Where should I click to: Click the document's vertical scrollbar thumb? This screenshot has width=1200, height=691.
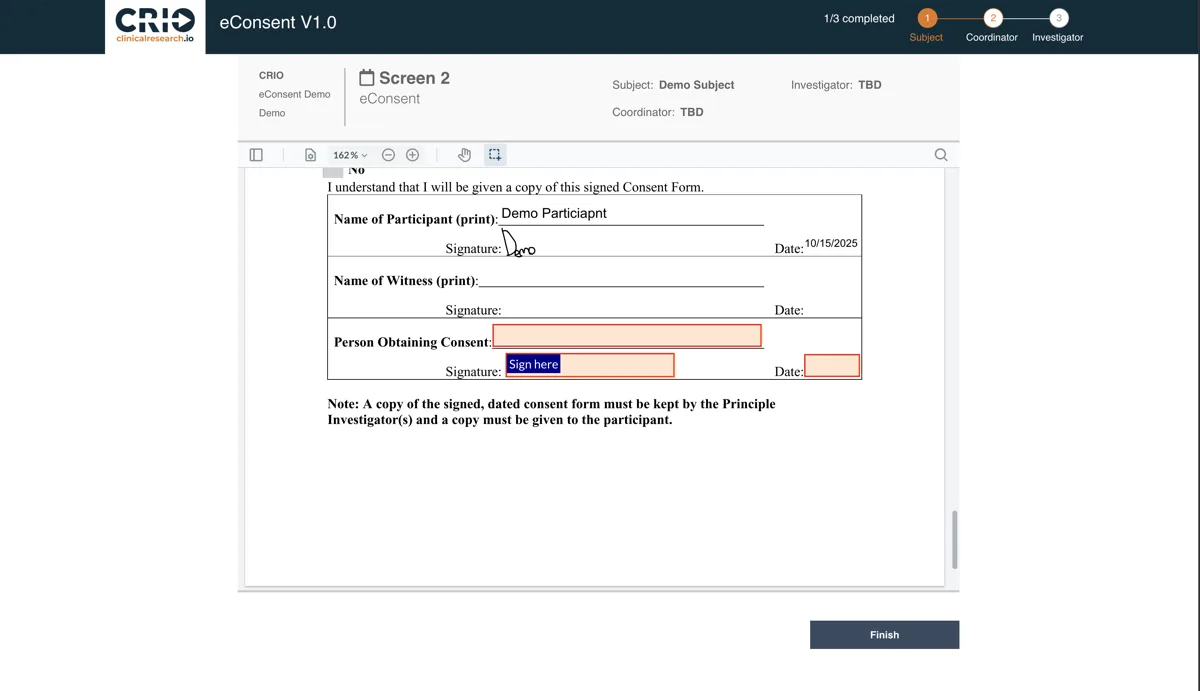(955, 539)
